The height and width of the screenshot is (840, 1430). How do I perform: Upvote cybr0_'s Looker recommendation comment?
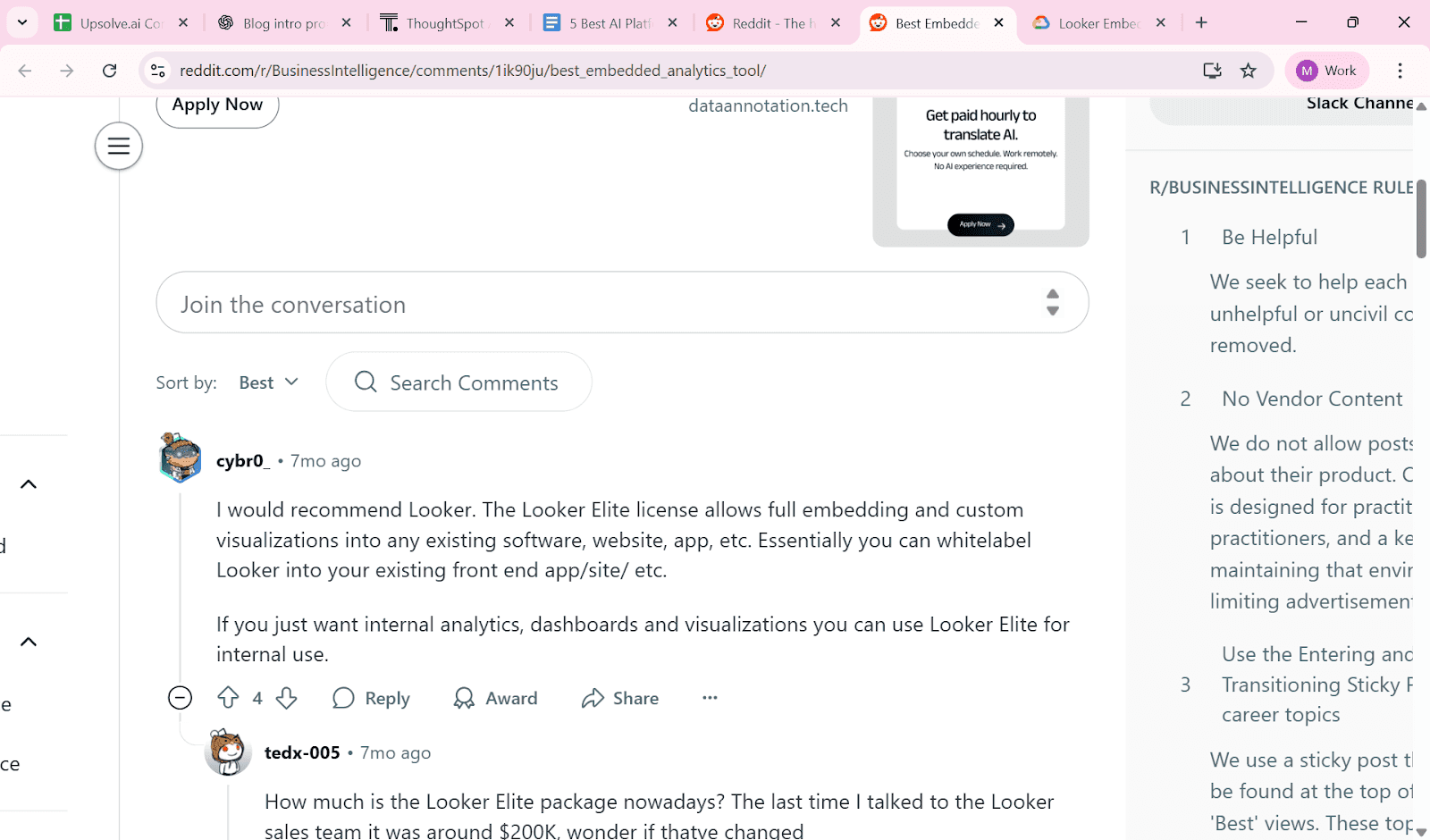[x=229, y=697]
